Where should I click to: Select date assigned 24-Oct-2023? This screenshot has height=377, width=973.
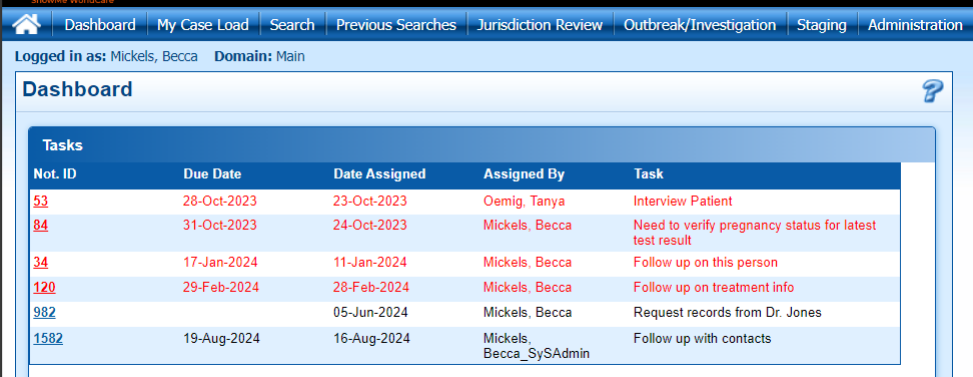coord(370,225)
